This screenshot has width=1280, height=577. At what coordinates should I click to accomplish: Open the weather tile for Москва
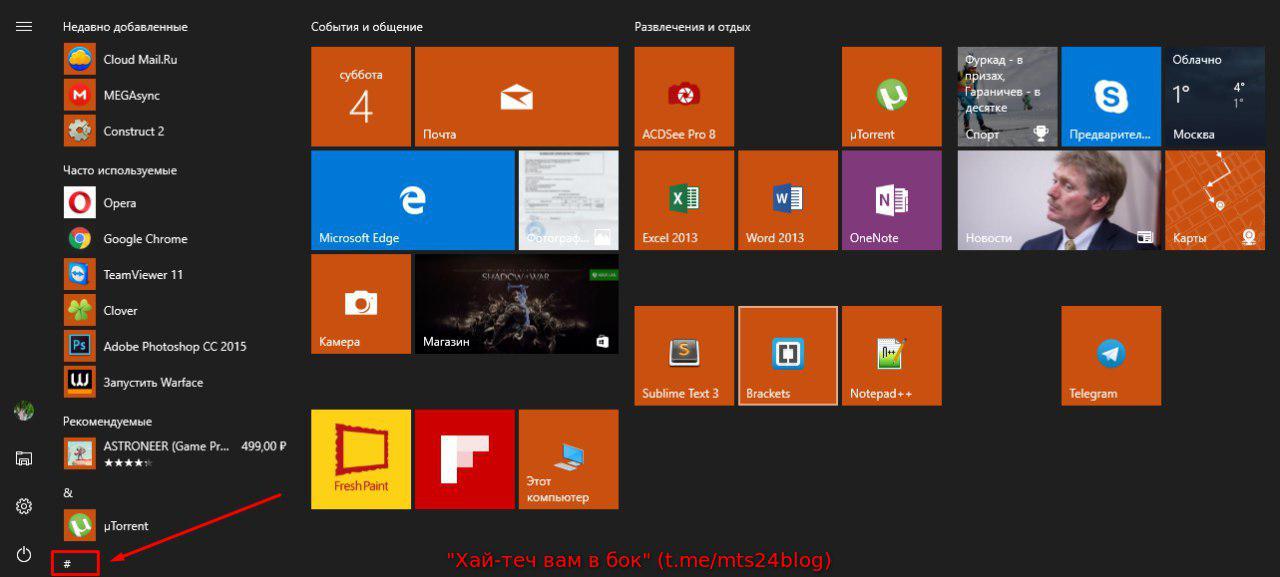[1215, 97]
